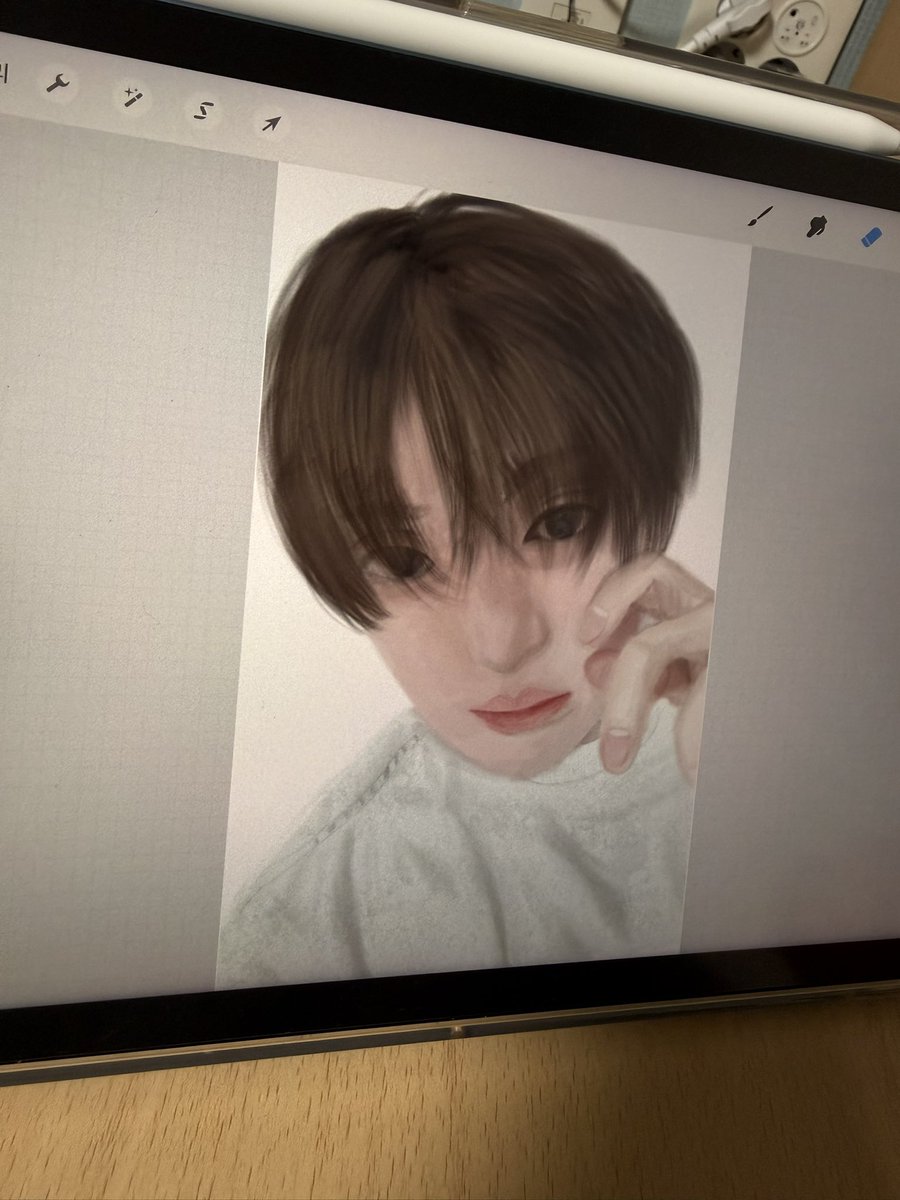
Task: Tap the portrait painting on the canvas
Action: 483,575
